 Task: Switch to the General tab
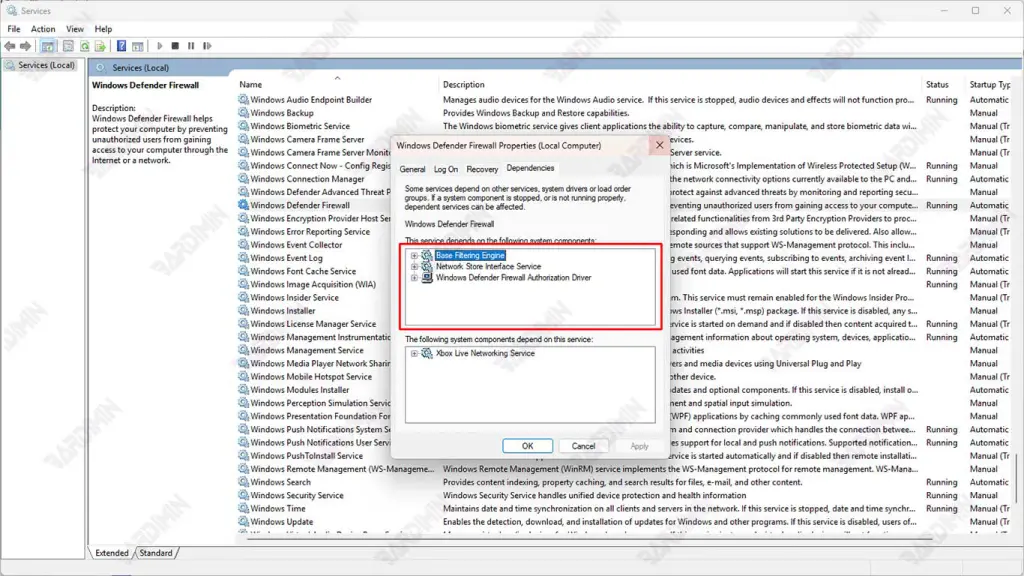pos(412,169)
